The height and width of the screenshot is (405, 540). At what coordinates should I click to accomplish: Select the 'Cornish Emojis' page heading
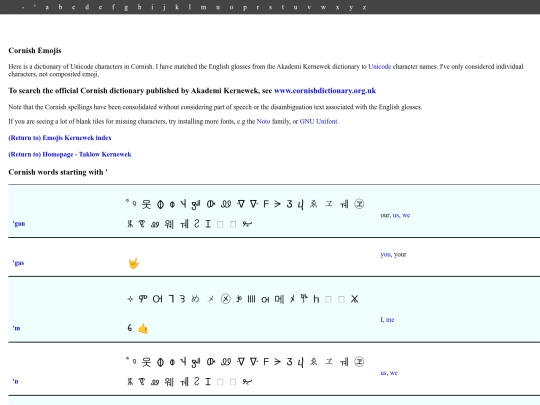pyautogui.click(x=35, y=51)
